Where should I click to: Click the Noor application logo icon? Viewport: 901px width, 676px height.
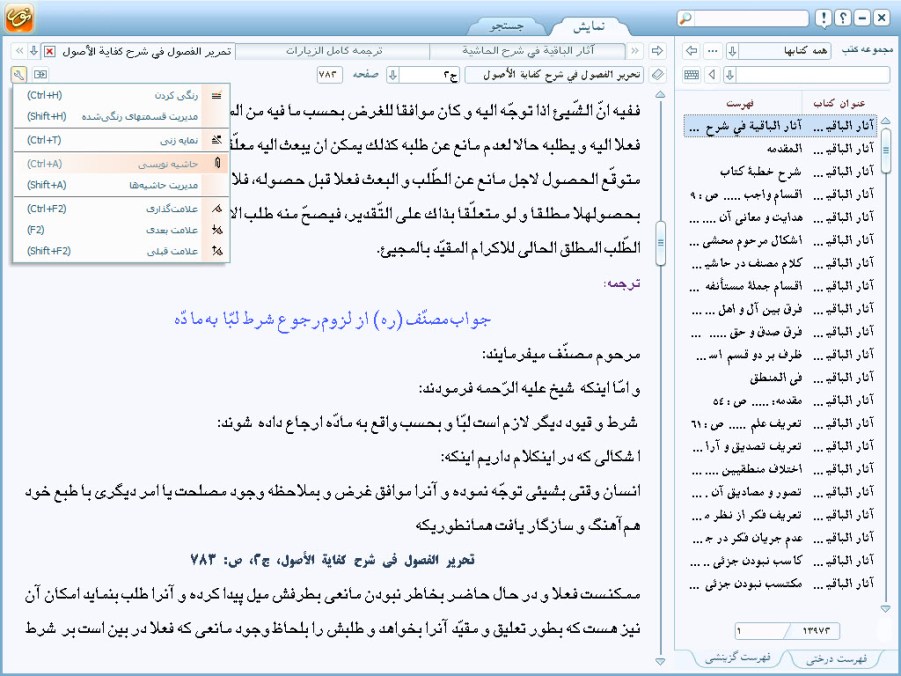[x=19, y=17]
